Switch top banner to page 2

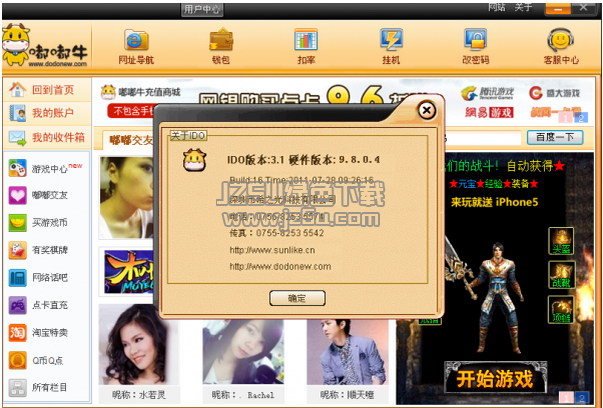tap(581, 118)
